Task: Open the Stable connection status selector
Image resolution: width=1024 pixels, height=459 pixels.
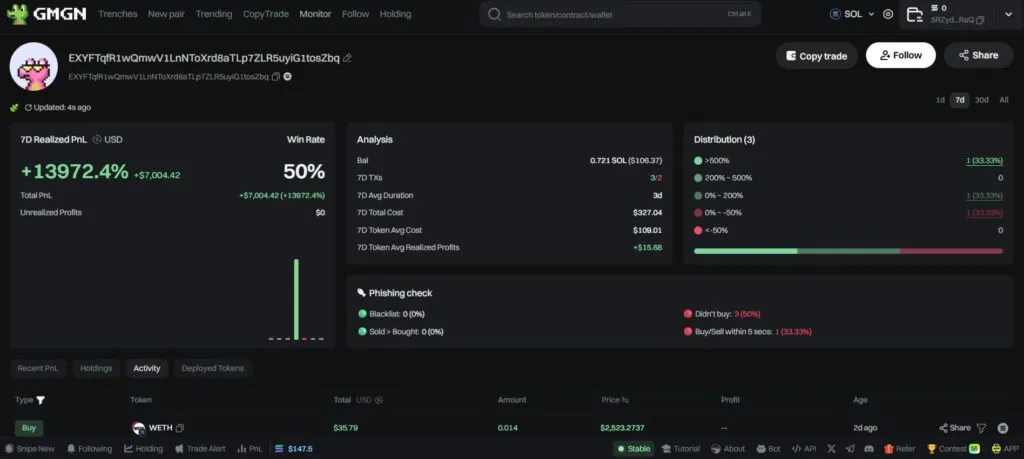Action: tap(632, 449)
